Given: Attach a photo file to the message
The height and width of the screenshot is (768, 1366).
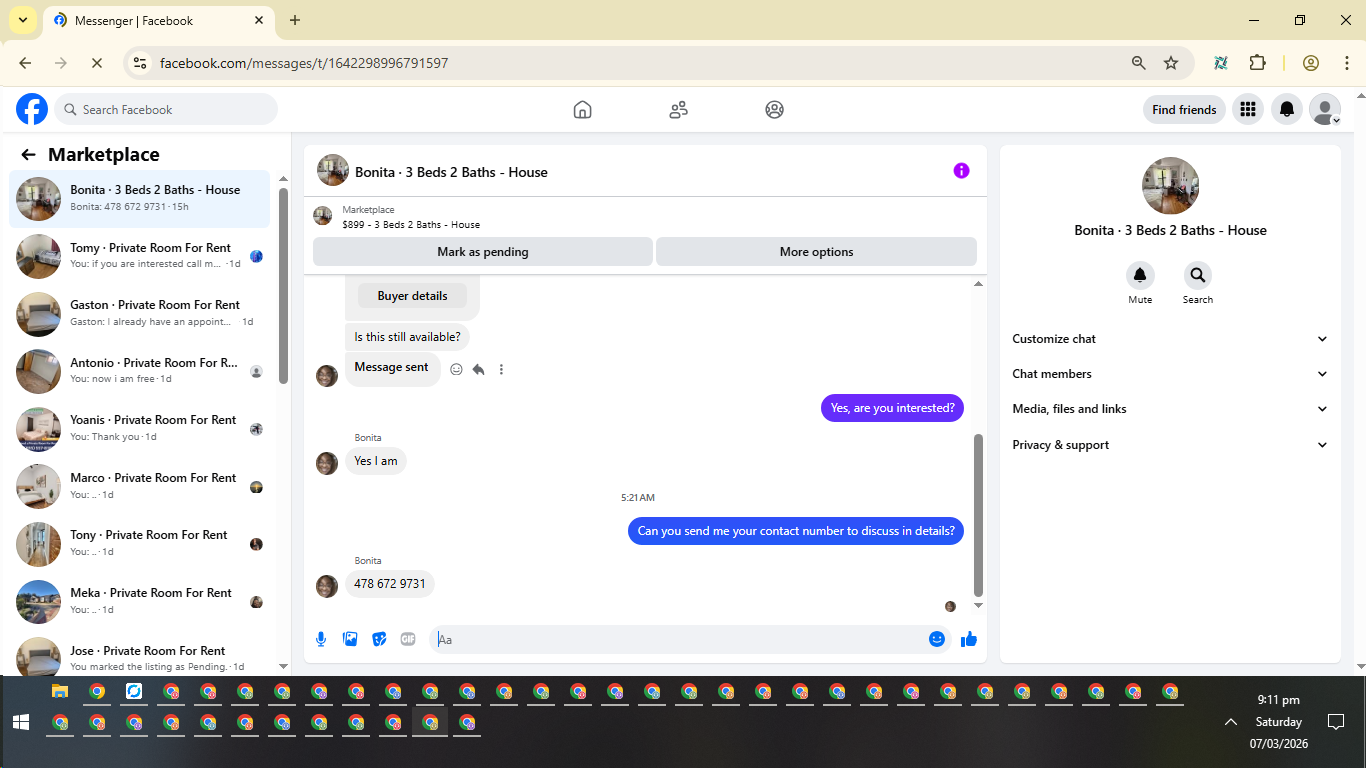Looking at the screenshot, I should (x=350, y=639).
